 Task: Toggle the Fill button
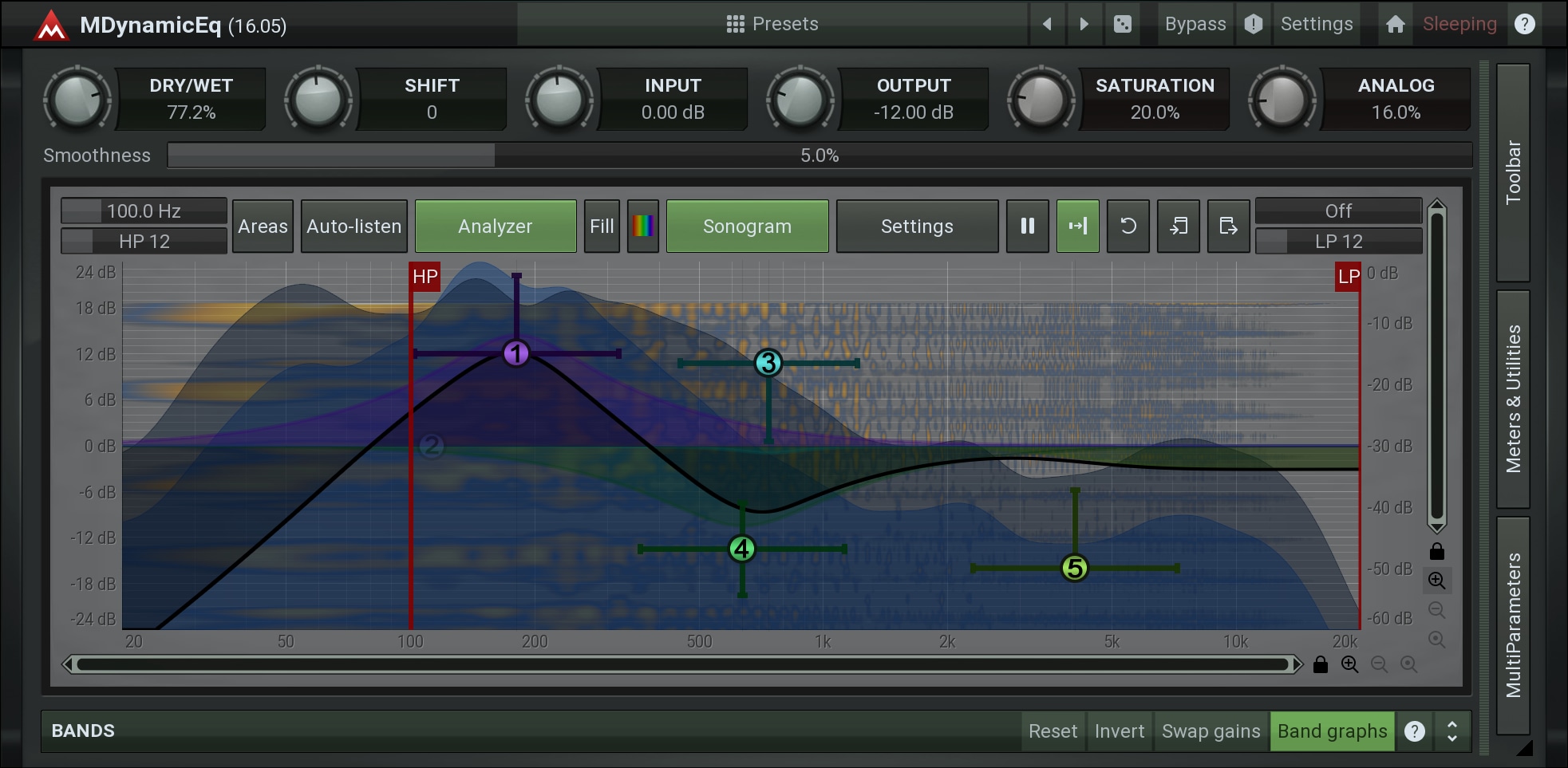click(602, 226)
